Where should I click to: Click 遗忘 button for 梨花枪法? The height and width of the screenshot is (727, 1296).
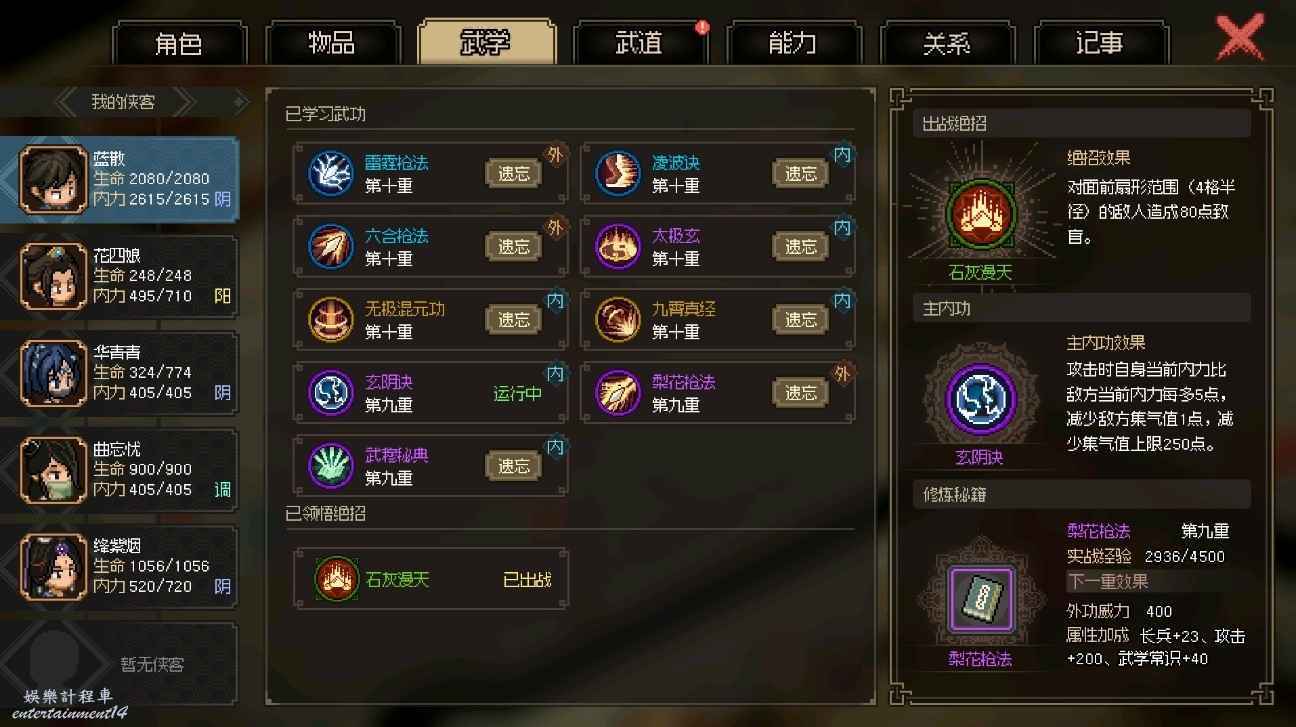(800, 393)
